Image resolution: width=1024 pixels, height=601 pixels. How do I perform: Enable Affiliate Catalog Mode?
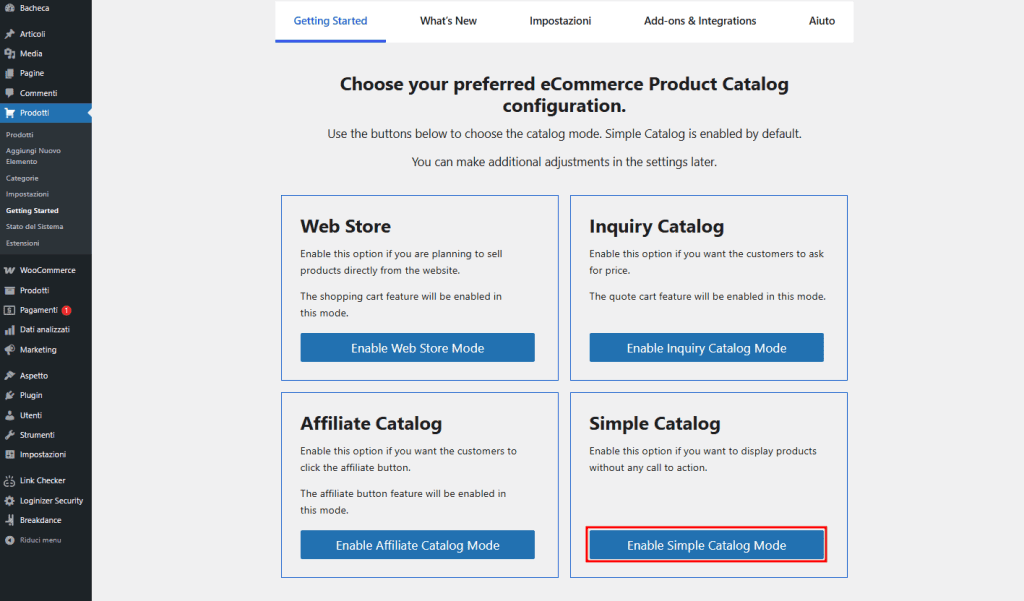(x=417, y=544)
